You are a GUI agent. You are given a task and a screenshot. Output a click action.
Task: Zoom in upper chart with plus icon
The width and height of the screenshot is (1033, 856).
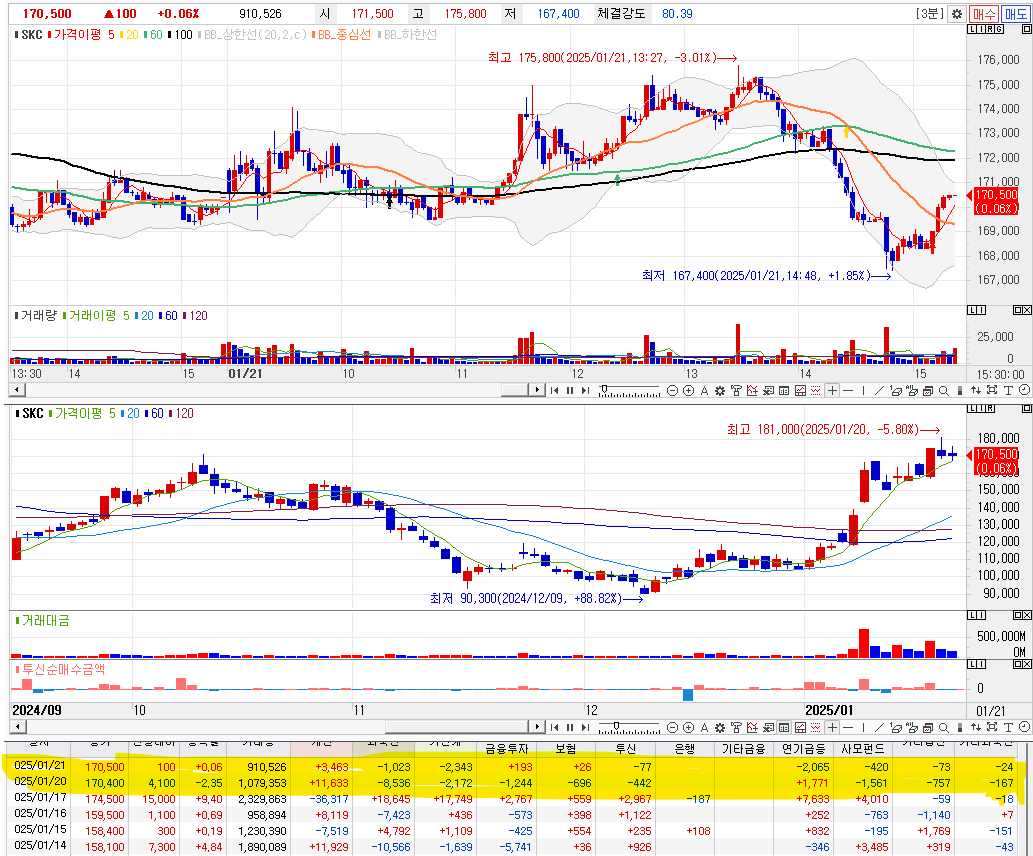point(688,391)
